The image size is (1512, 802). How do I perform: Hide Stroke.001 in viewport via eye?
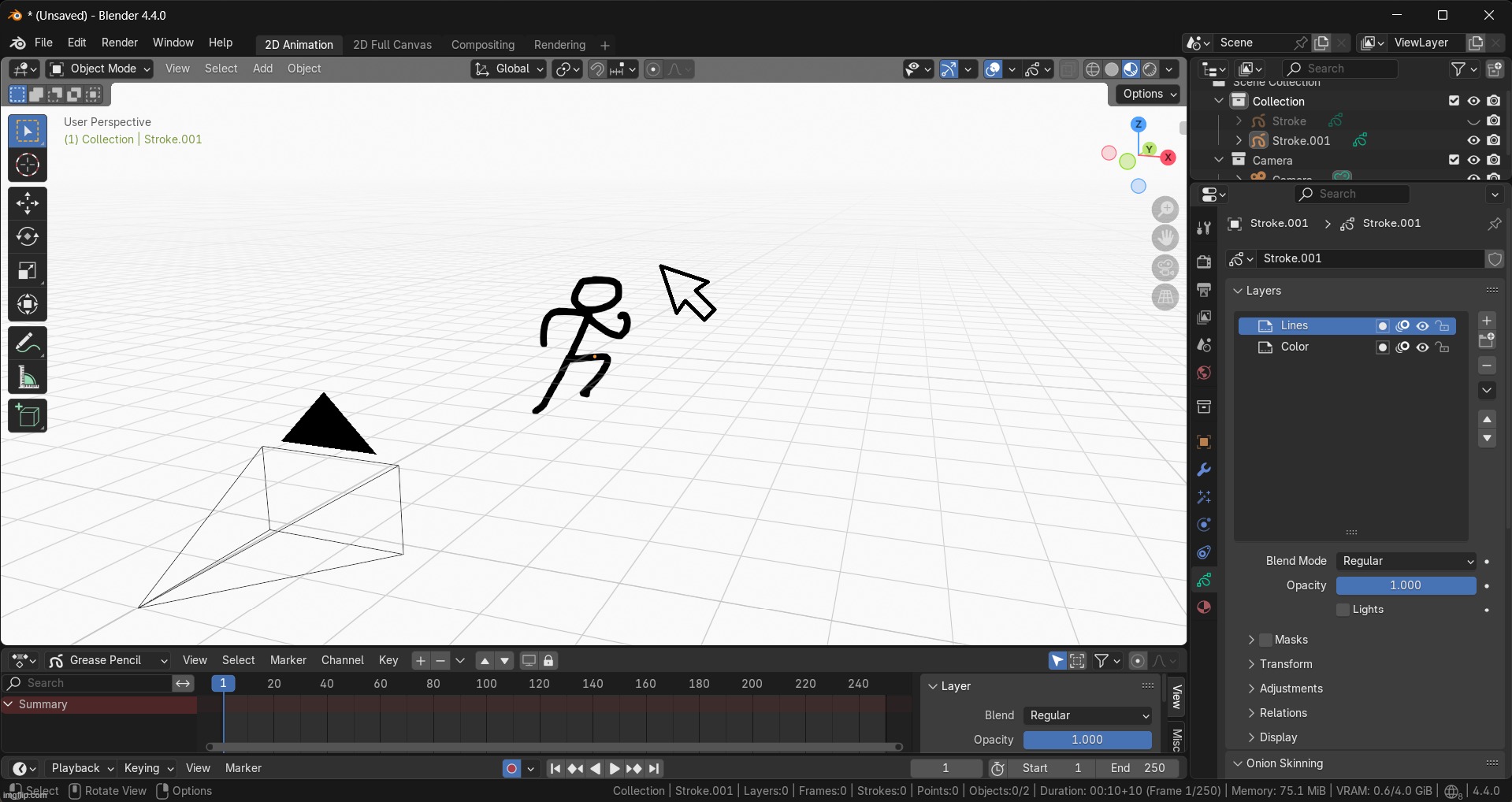click(1473, 140)
